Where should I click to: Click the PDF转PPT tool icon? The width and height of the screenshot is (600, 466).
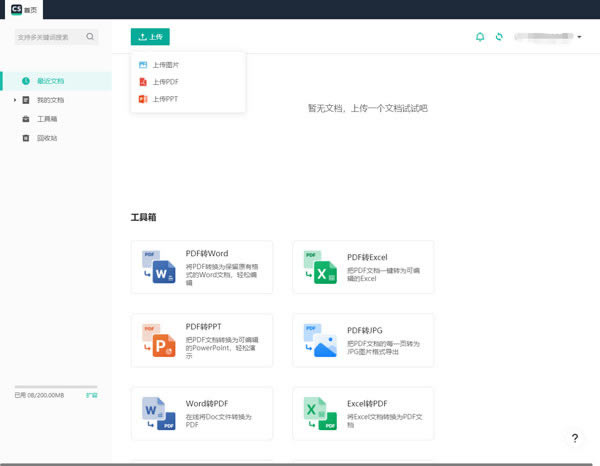[158, 340]
